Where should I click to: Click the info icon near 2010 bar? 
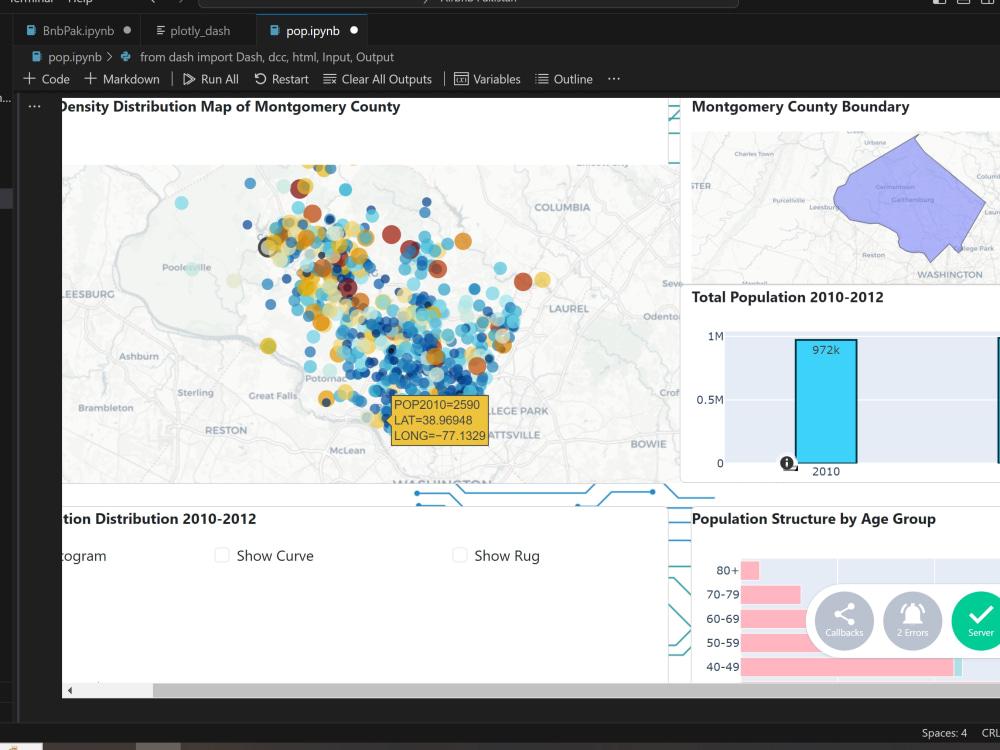(x=788, y=463)
